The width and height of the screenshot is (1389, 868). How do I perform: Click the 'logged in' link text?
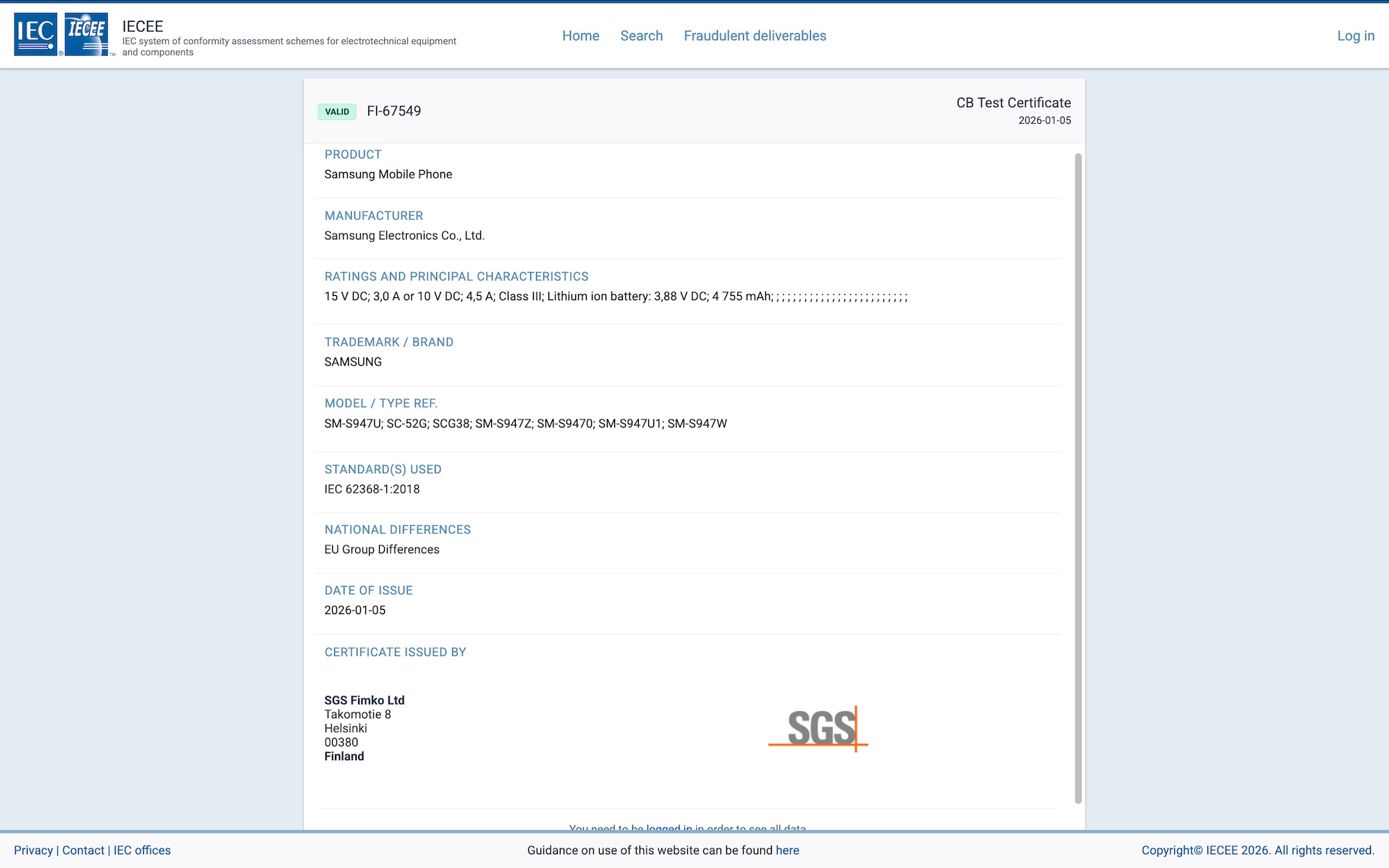tap(668, 827)
